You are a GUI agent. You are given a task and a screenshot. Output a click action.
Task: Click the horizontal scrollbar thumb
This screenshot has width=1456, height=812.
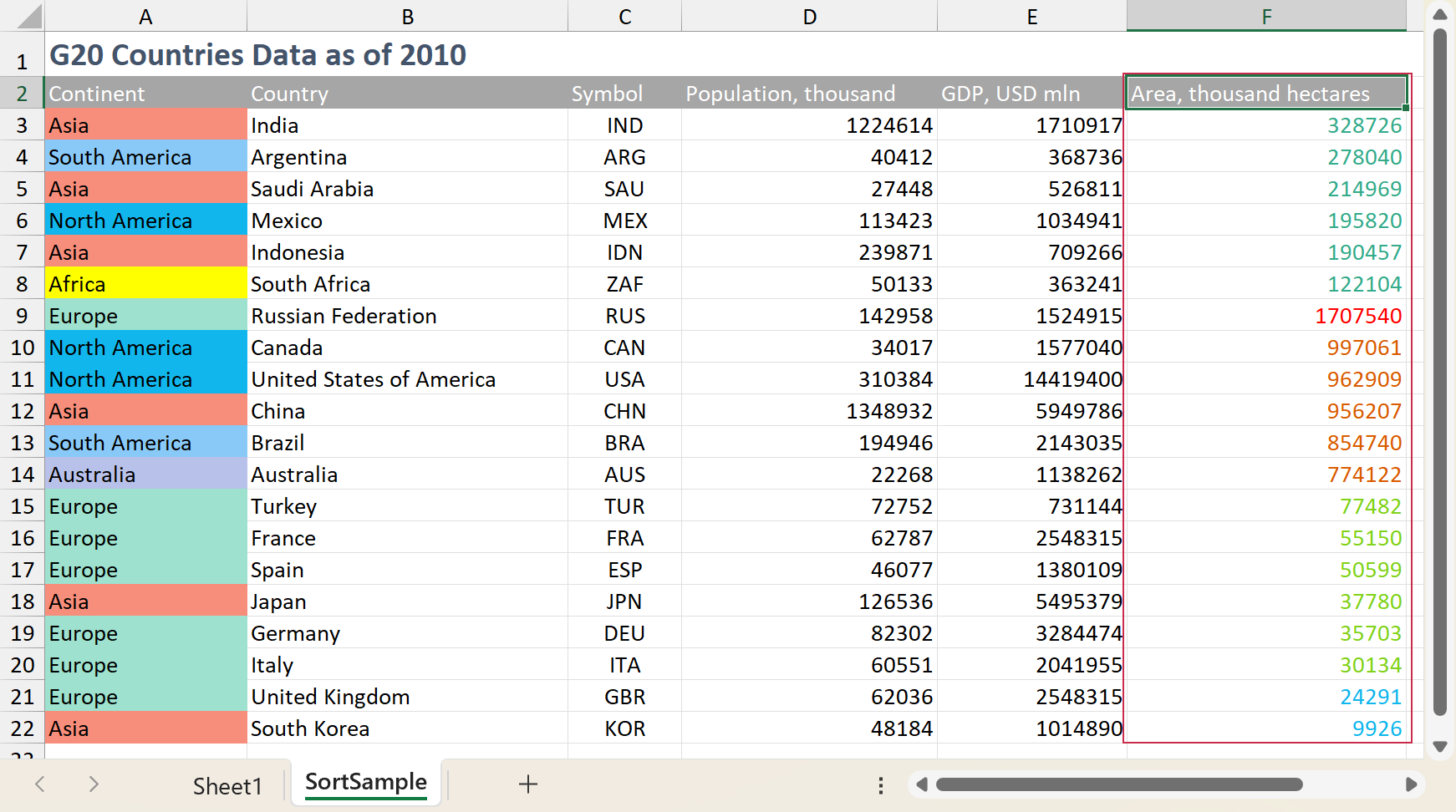point(1119,784)
